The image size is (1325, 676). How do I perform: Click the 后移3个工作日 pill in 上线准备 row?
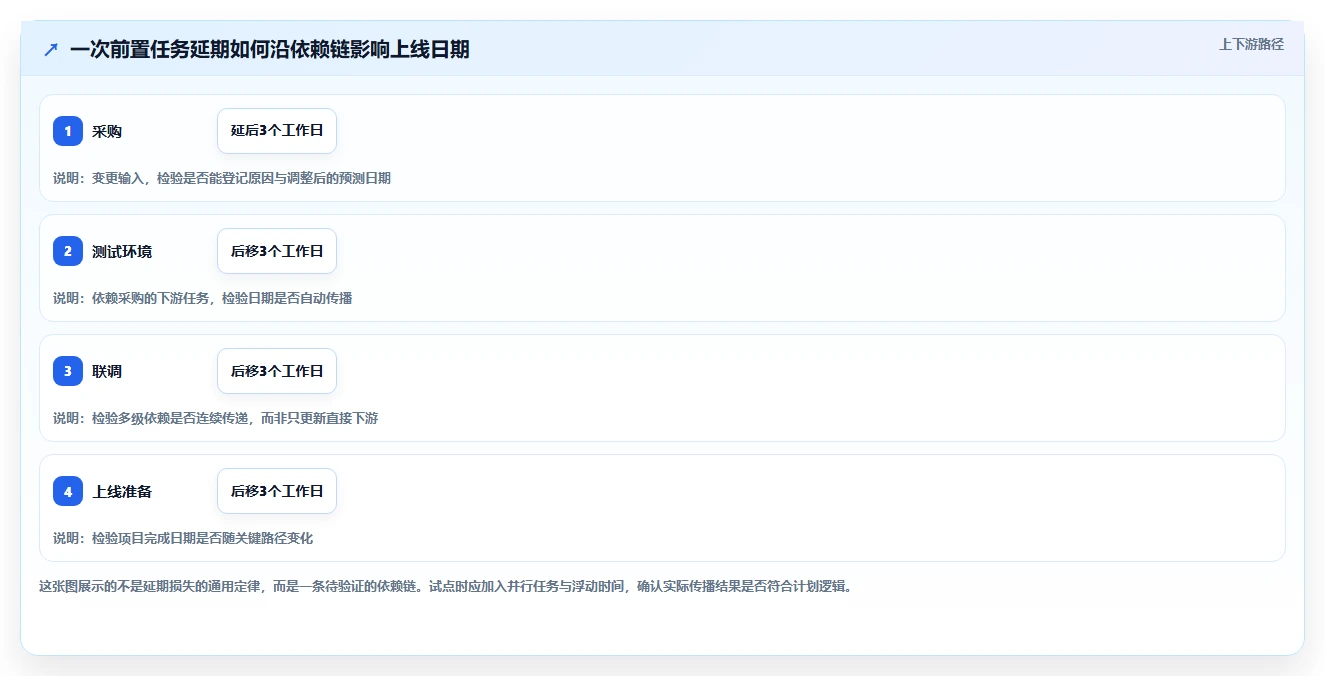tap(277, 491)
